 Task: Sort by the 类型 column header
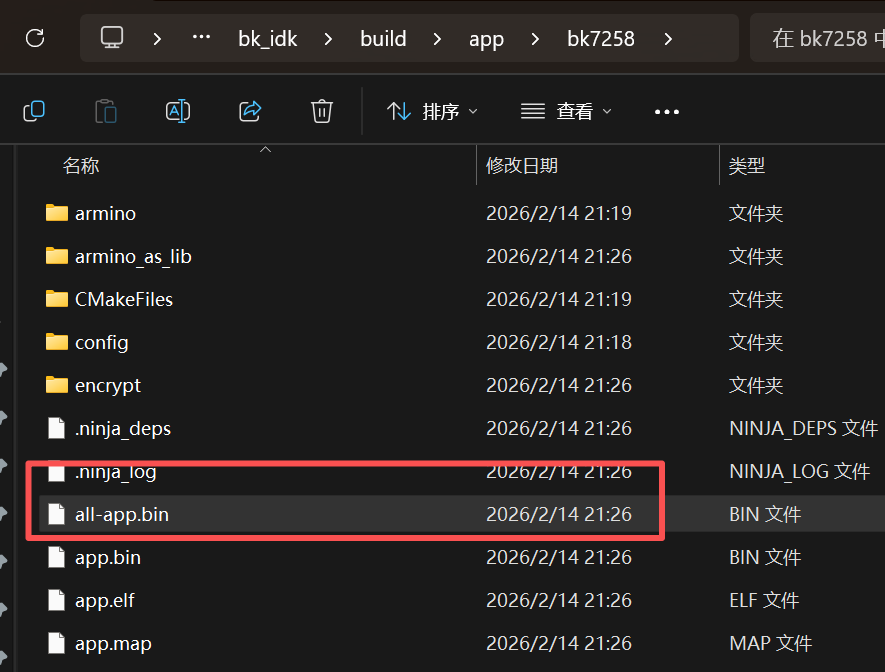point(746,165)
